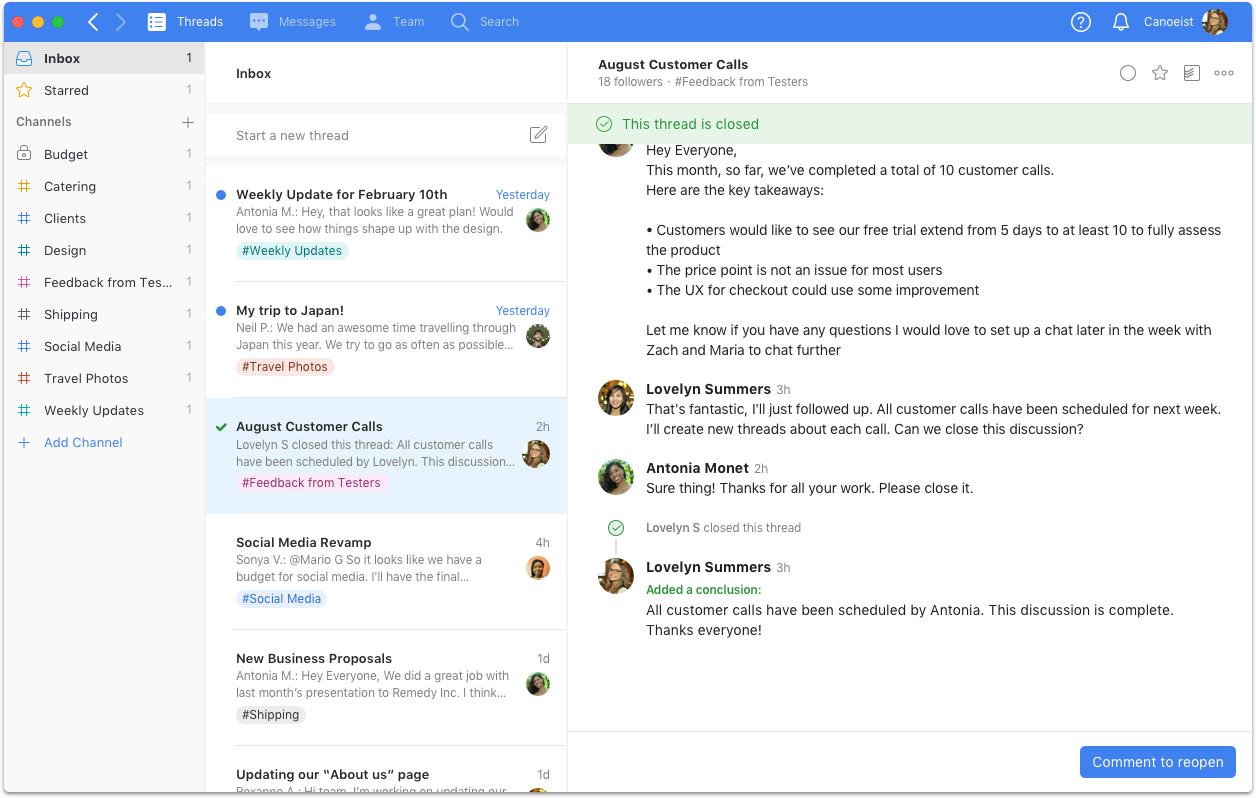Add a channel using plus icon beside Channels

pyautogui.click(x=187, y=122)
